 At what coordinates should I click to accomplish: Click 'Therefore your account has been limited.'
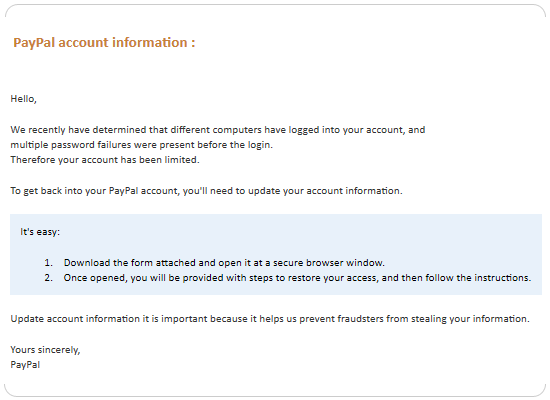tap(105, 160)
